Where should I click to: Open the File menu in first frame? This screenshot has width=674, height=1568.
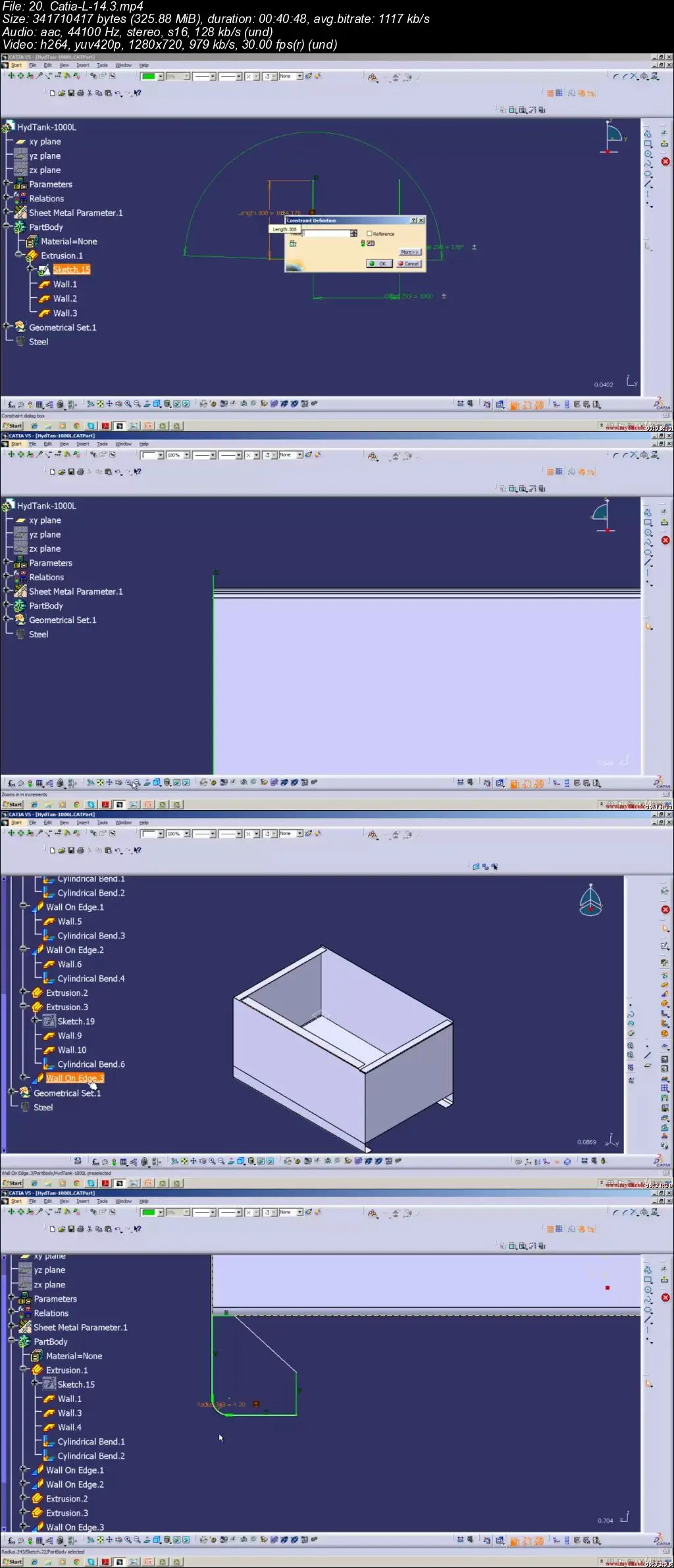(x=32, y=65)
